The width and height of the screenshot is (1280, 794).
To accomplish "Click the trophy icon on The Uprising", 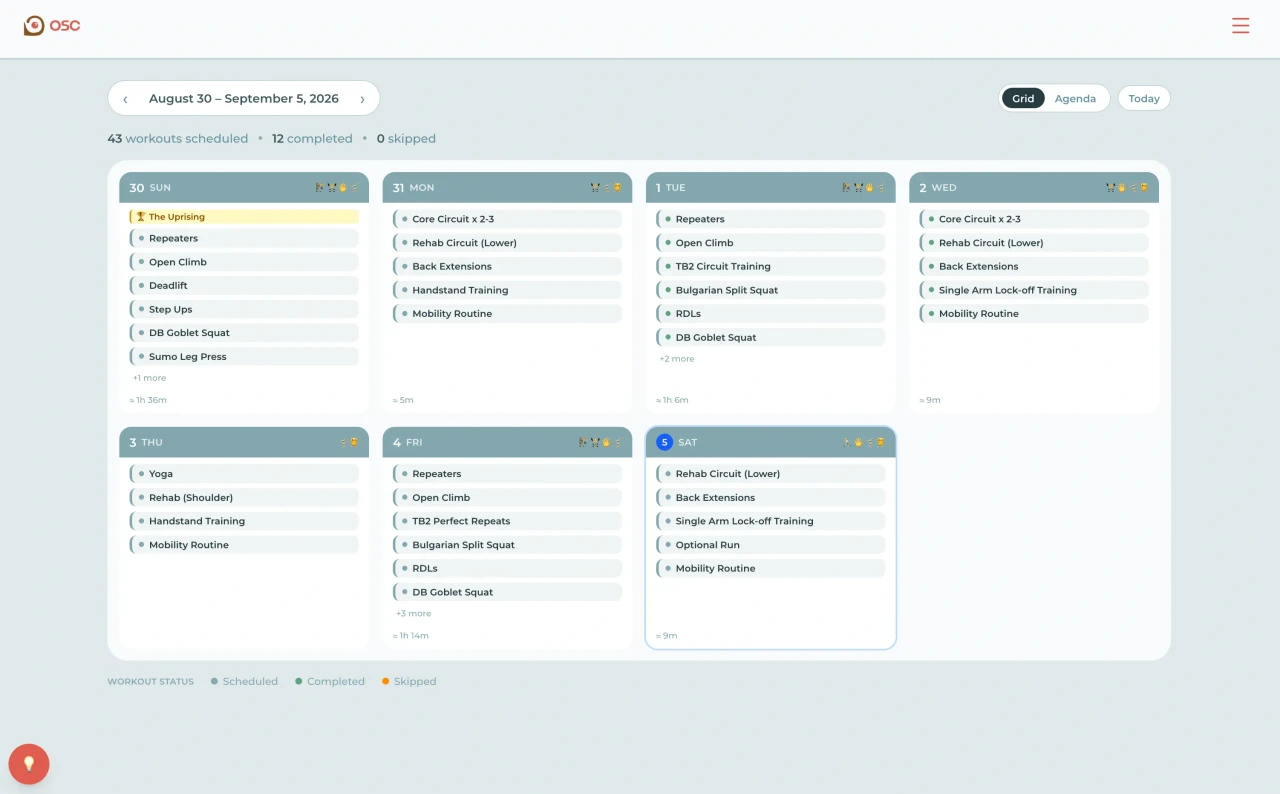I will (x=141, y=217).
